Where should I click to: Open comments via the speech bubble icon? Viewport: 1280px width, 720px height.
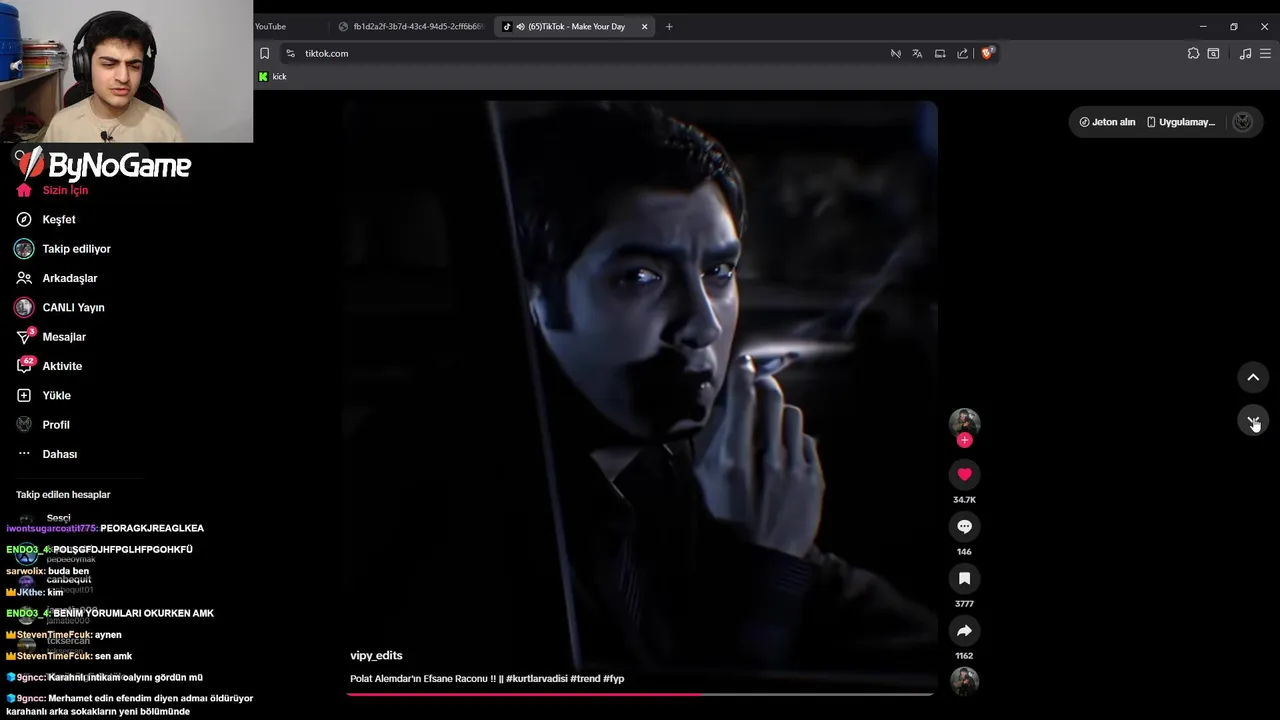964,526
